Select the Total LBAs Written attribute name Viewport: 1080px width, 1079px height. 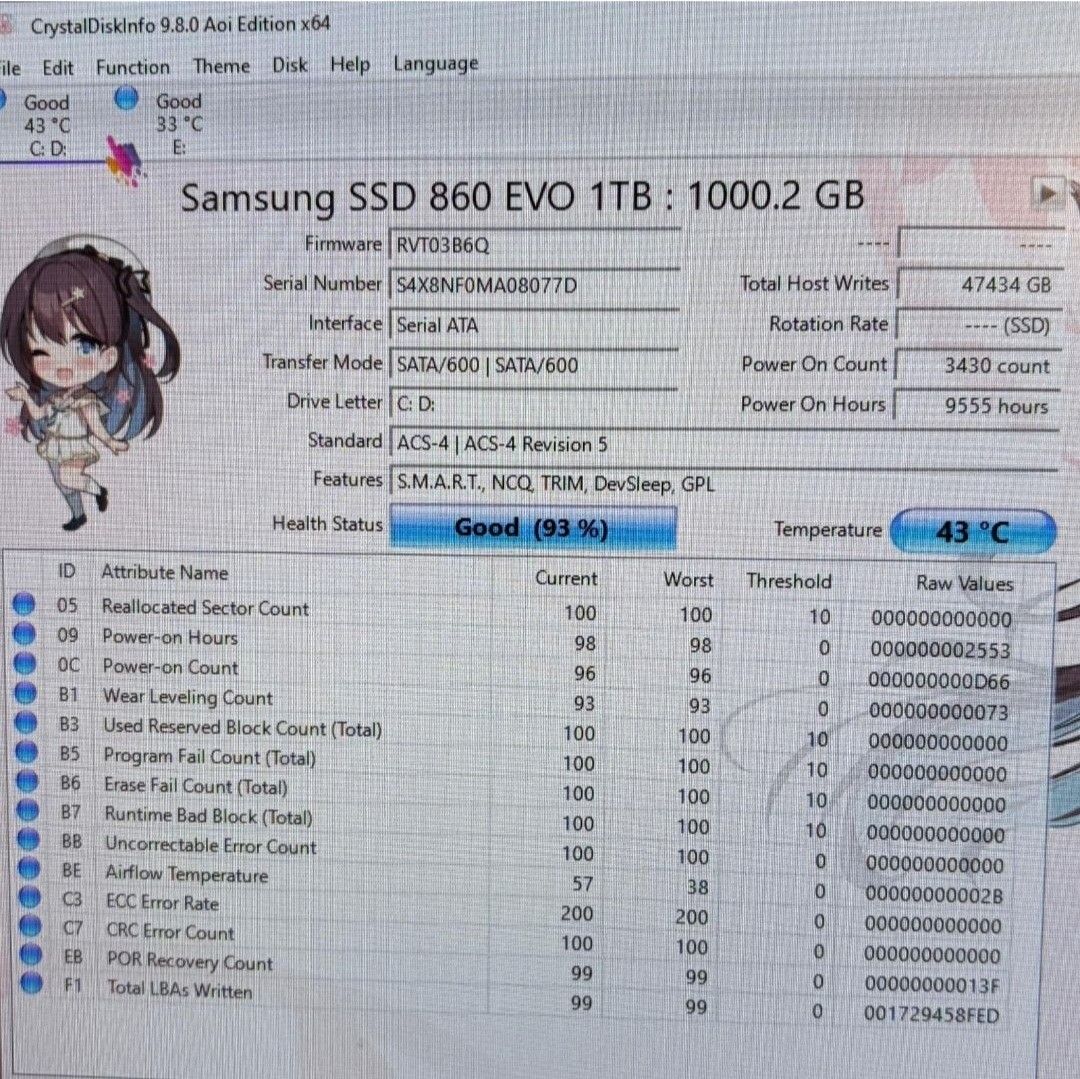[180, 989]
